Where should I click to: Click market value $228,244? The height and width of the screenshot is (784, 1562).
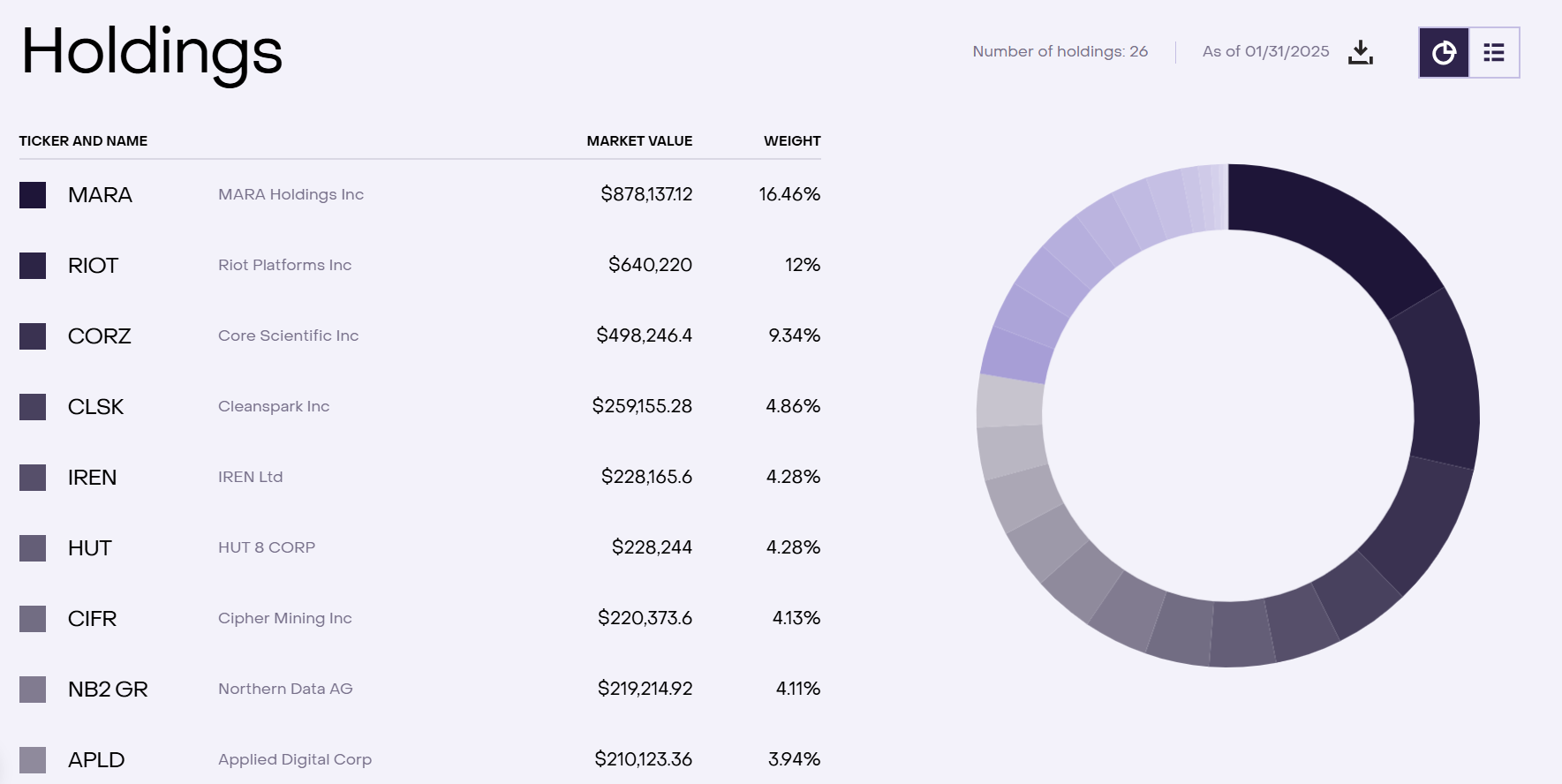point(652,547)
